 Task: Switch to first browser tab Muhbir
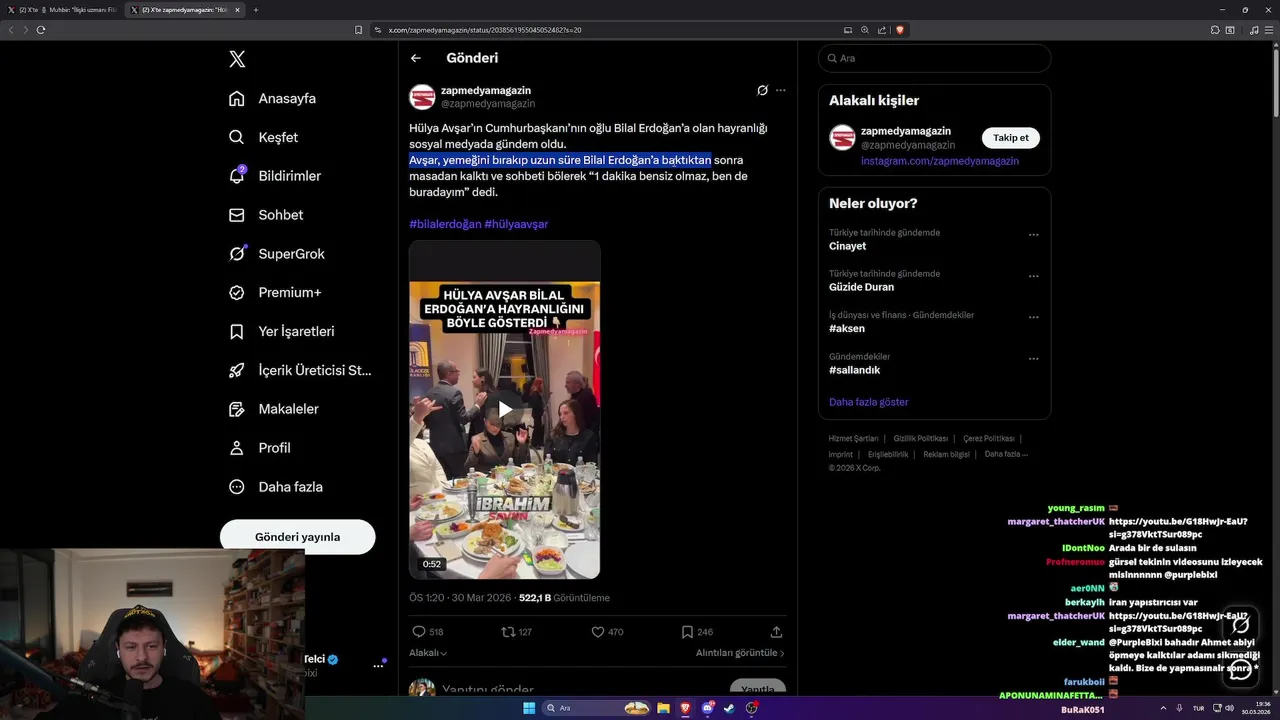point(62,10)
